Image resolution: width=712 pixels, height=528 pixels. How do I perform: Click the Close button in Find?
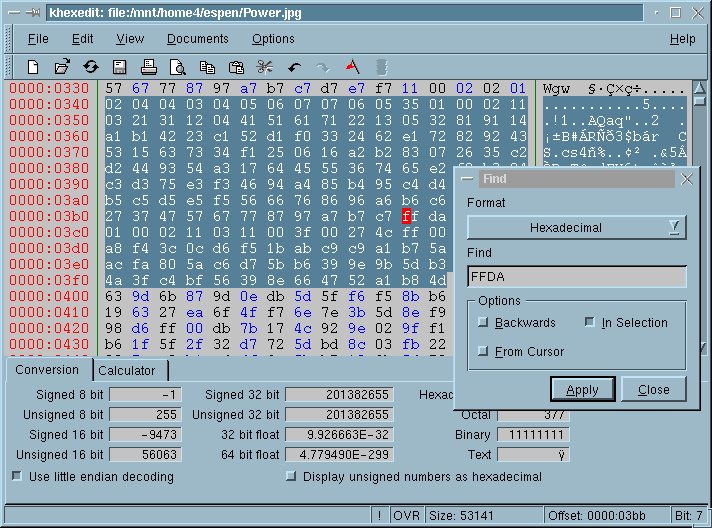(653, 390)
